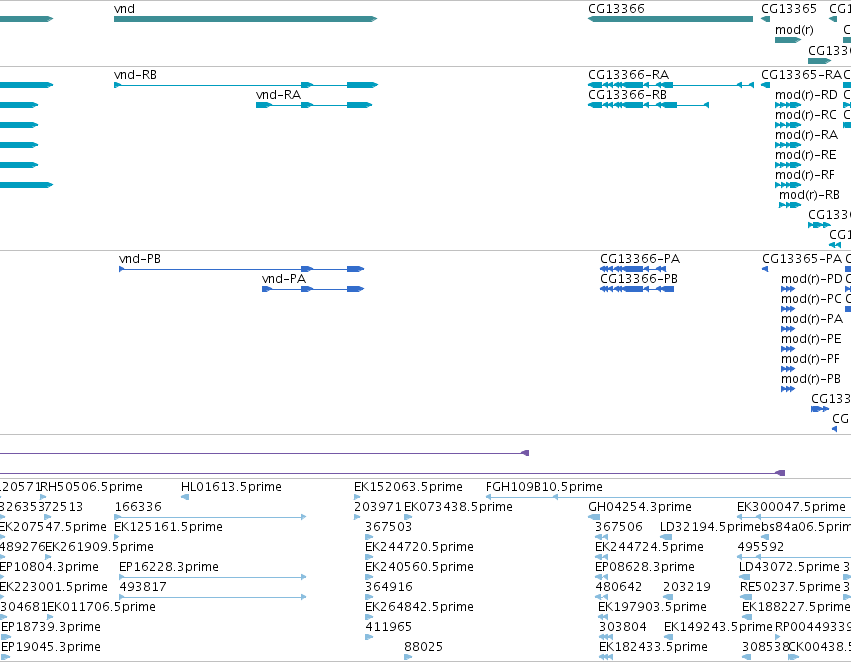Click the EK073438.5prime EST label
Screen dimensions: 851x662
pos(459,507)
